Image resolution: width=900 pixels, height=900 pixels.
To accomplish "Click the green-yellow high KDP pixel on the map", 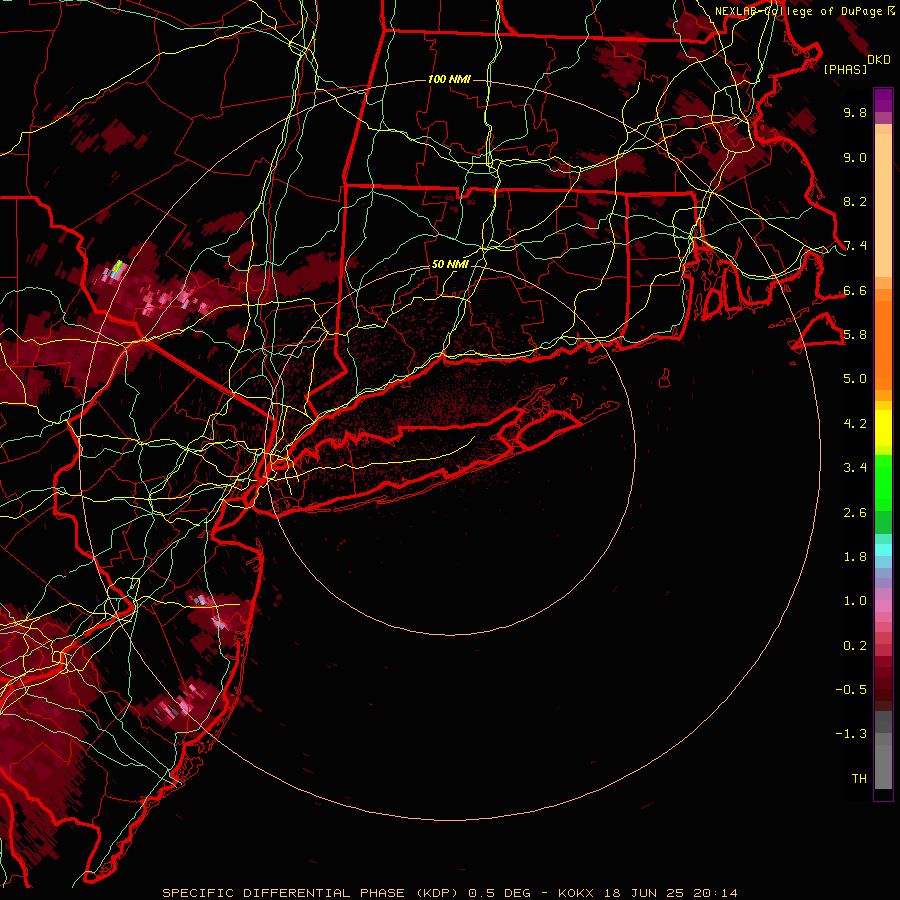I will [118, 266].
